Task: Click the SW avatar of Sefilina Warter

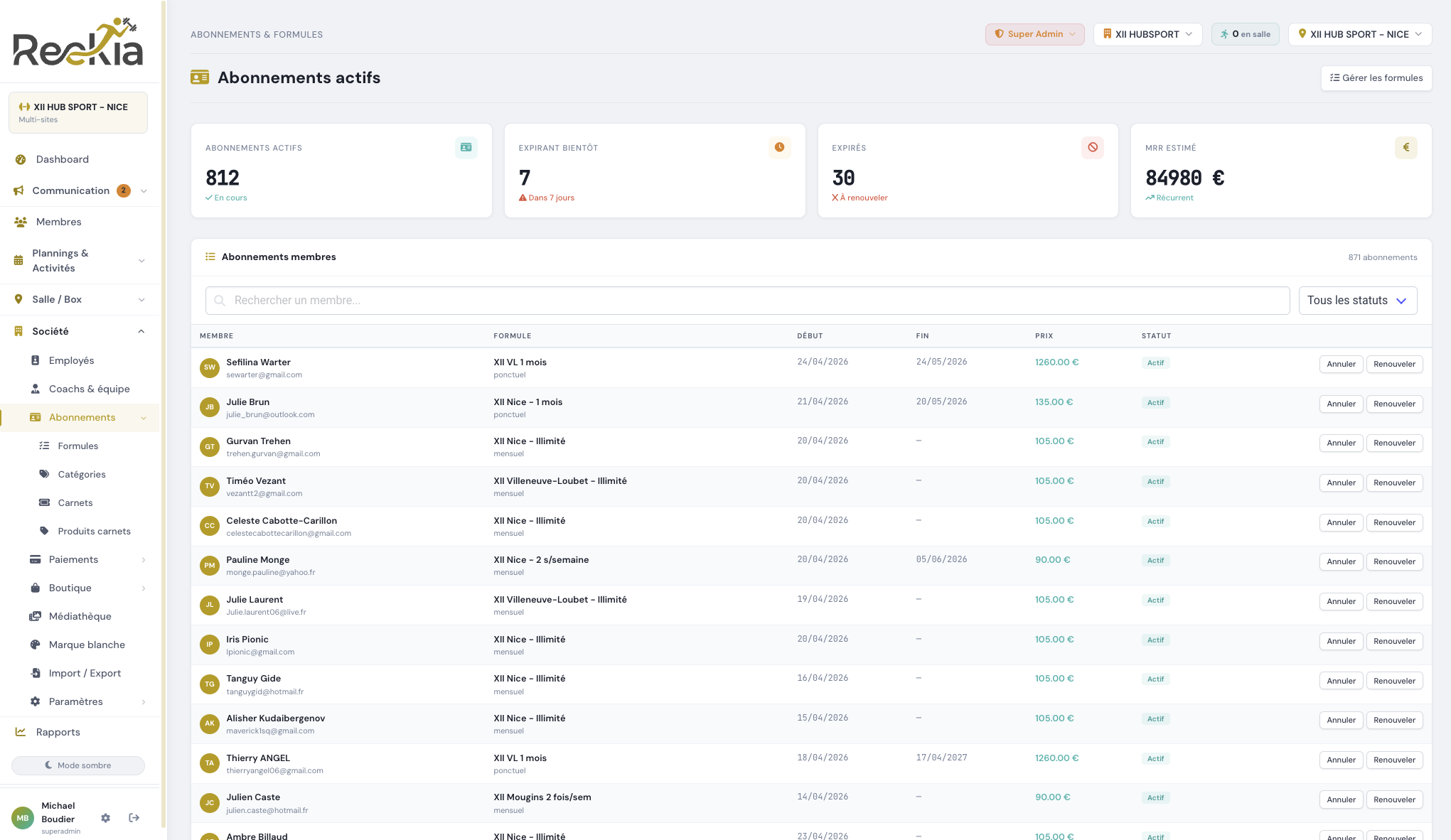Action: coord(210,368)
